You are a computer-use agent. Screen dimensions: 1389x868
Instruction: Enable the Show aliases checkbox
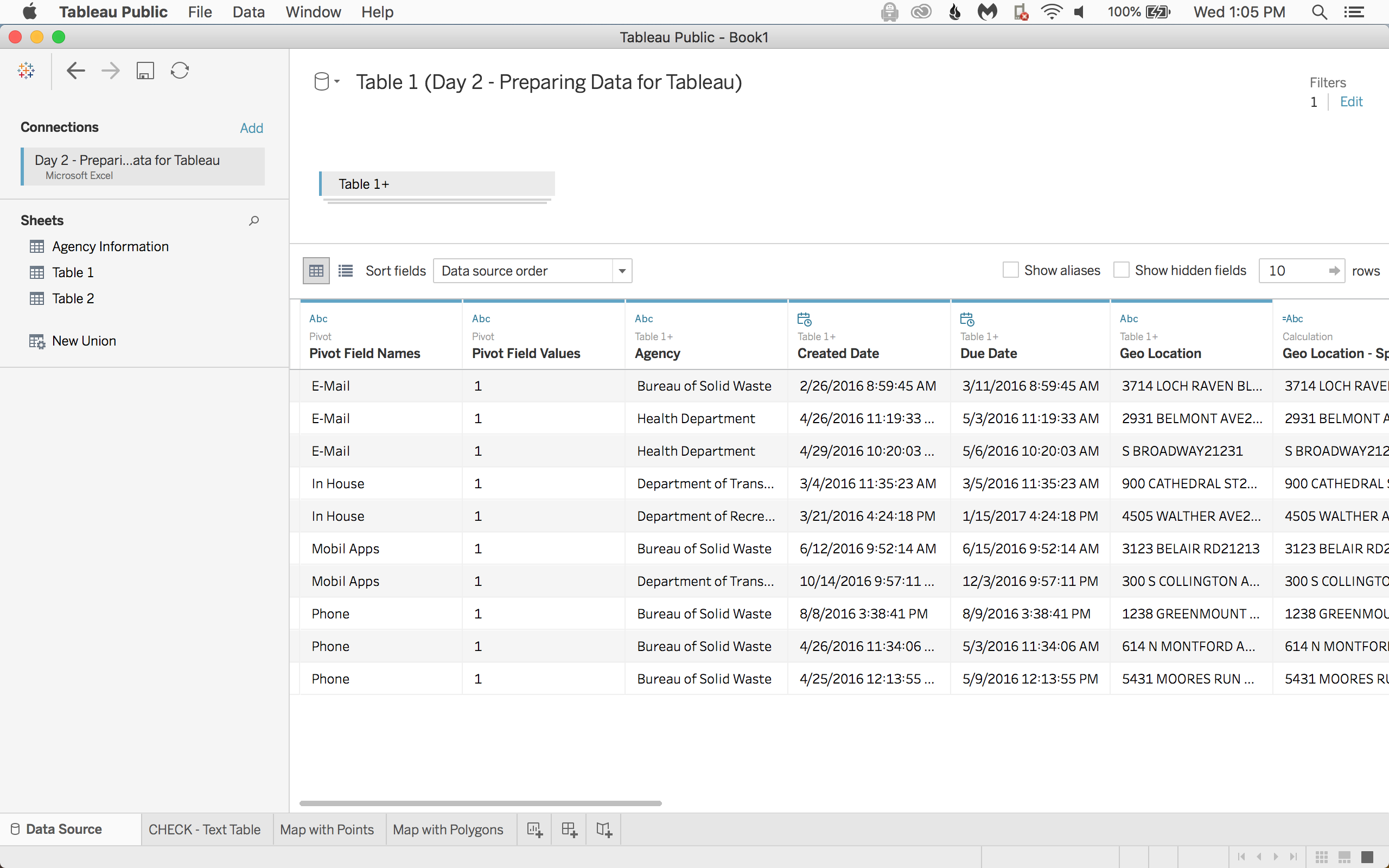click(1010, 270)
